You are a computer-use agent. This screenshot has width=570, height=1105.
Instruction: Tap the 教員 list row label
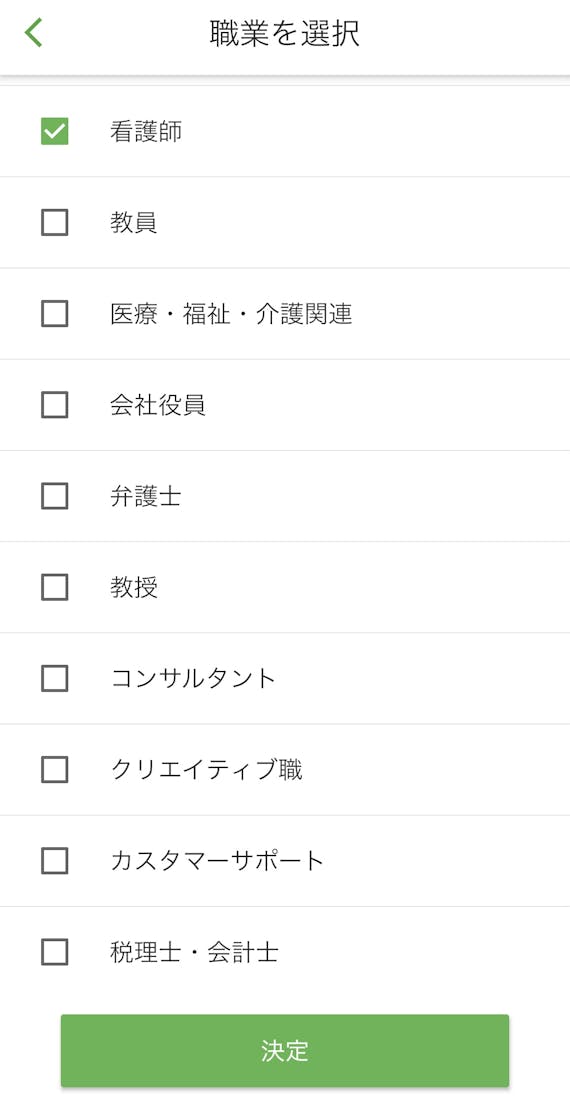click(x=134, y=222)
